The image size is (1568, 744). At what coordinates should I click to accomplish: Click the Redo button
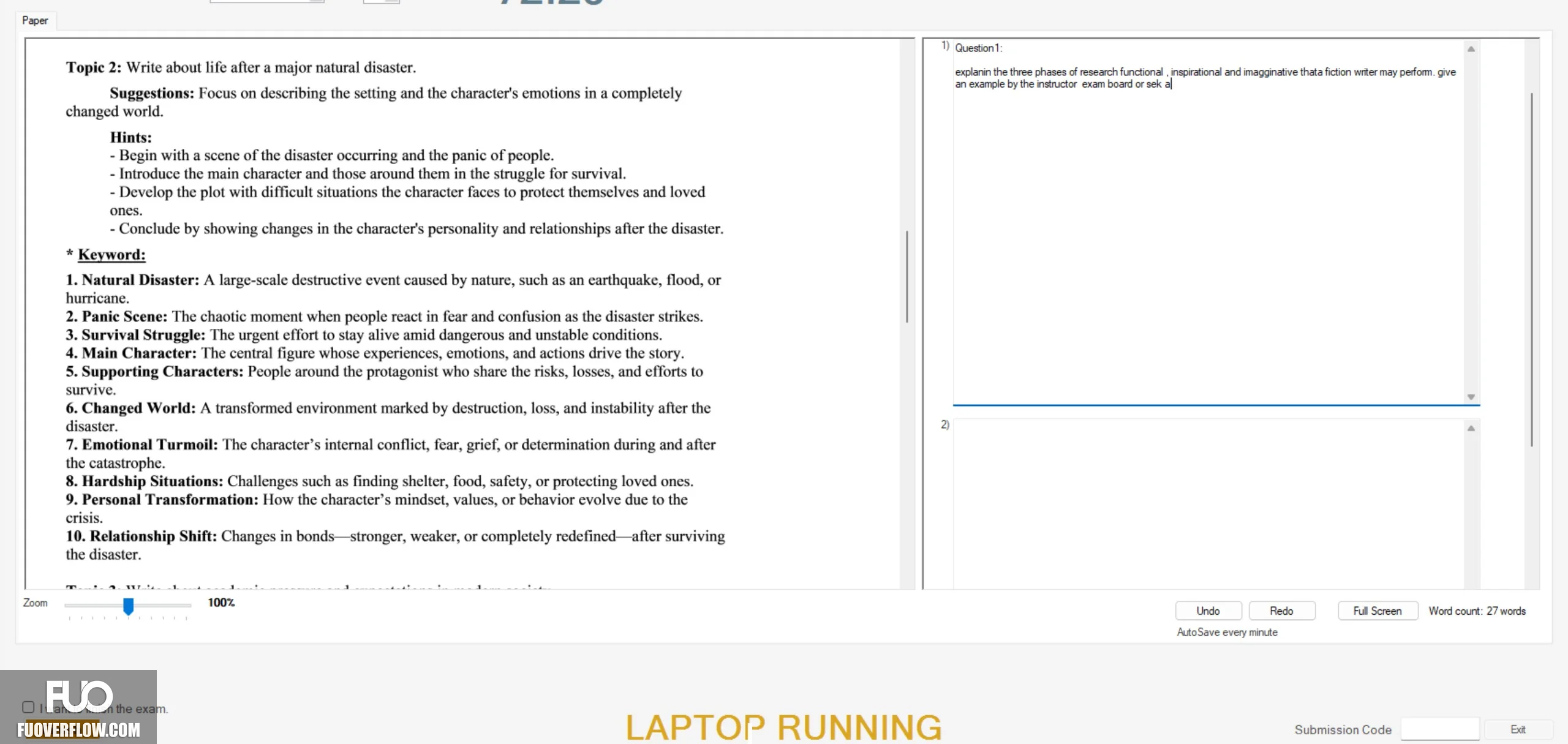1281,611
